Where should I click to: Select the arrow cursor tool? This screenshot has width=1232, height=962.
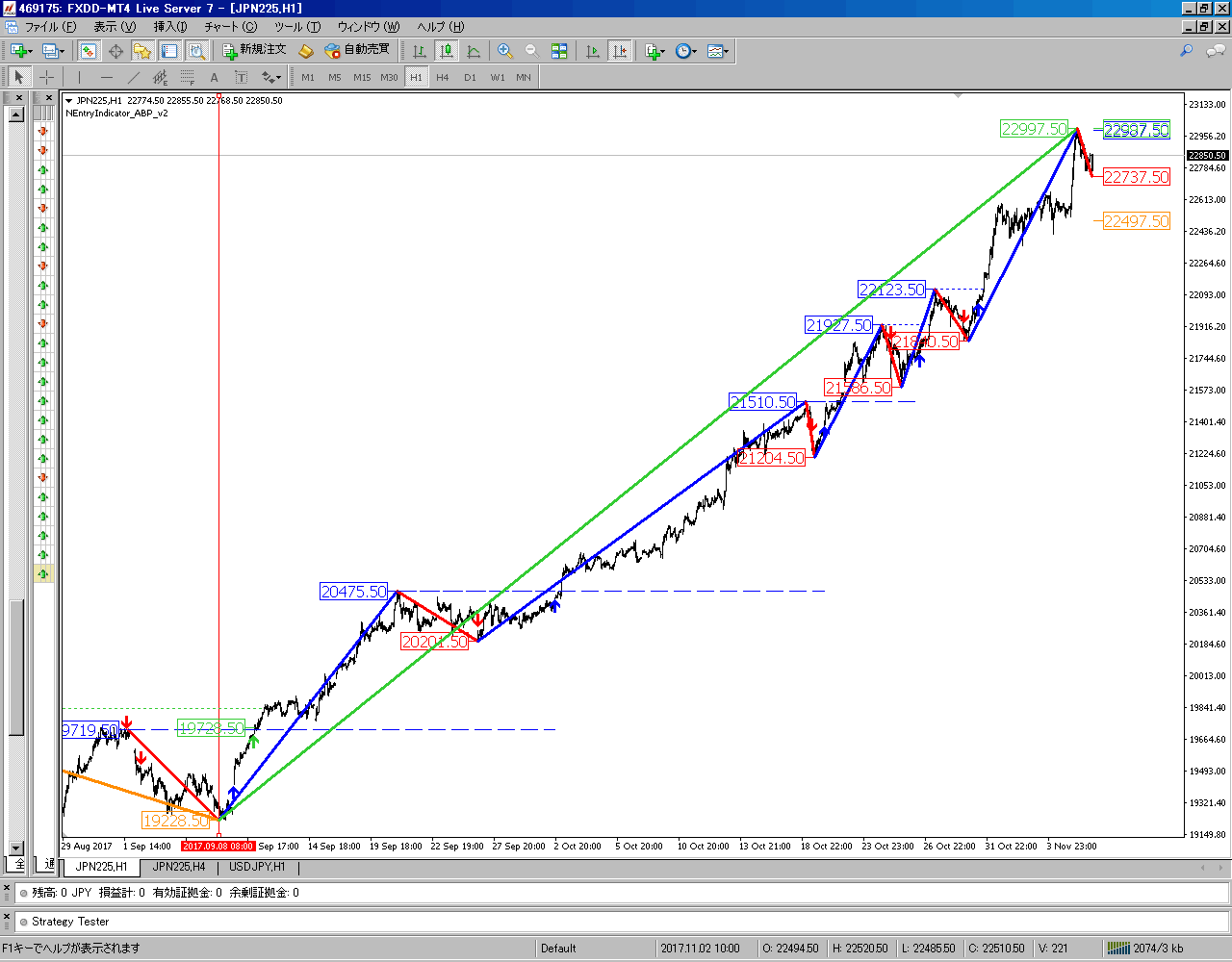(19, 77)
